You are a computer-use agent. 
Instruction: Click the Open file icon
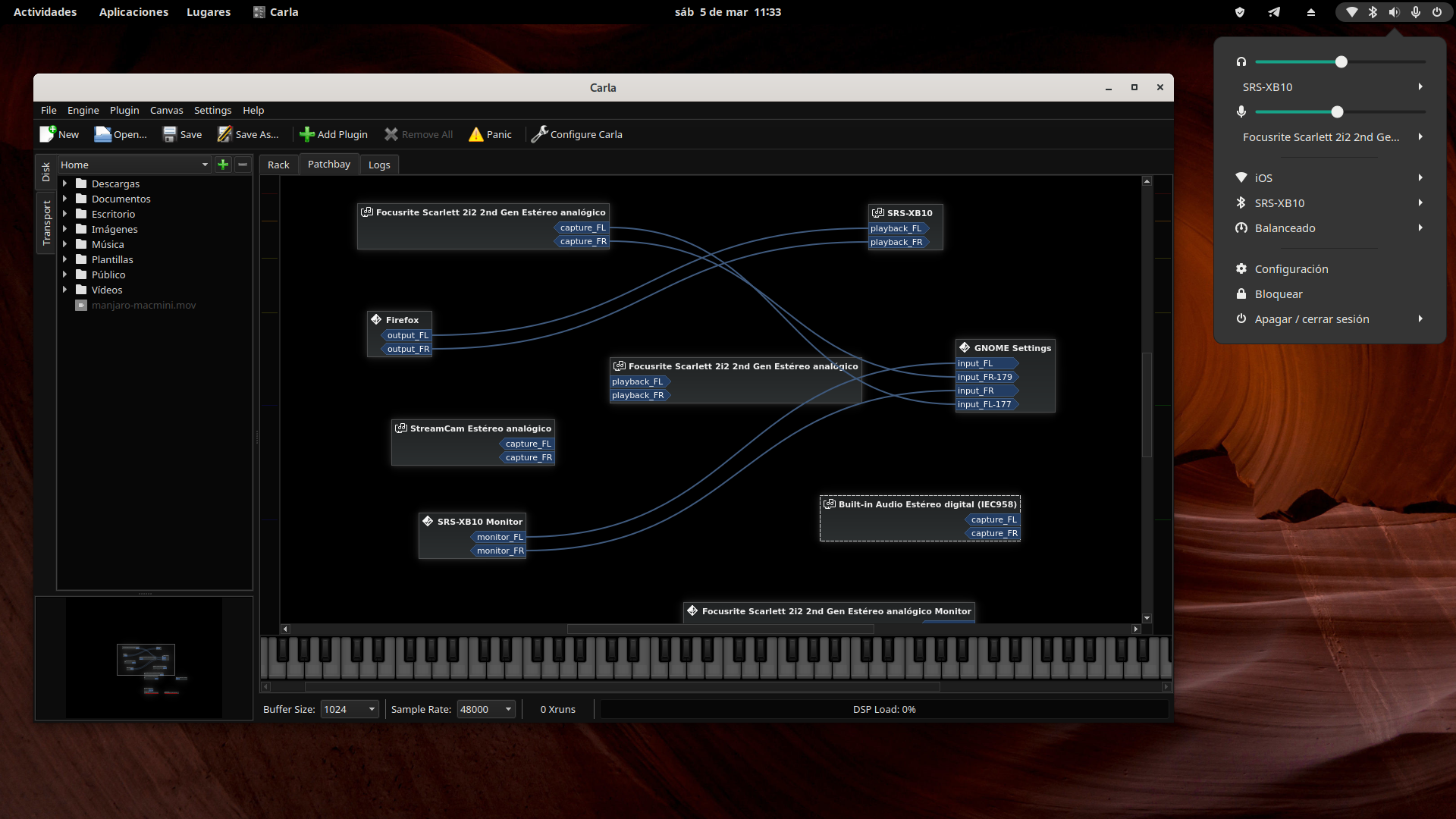coord(102,134)
